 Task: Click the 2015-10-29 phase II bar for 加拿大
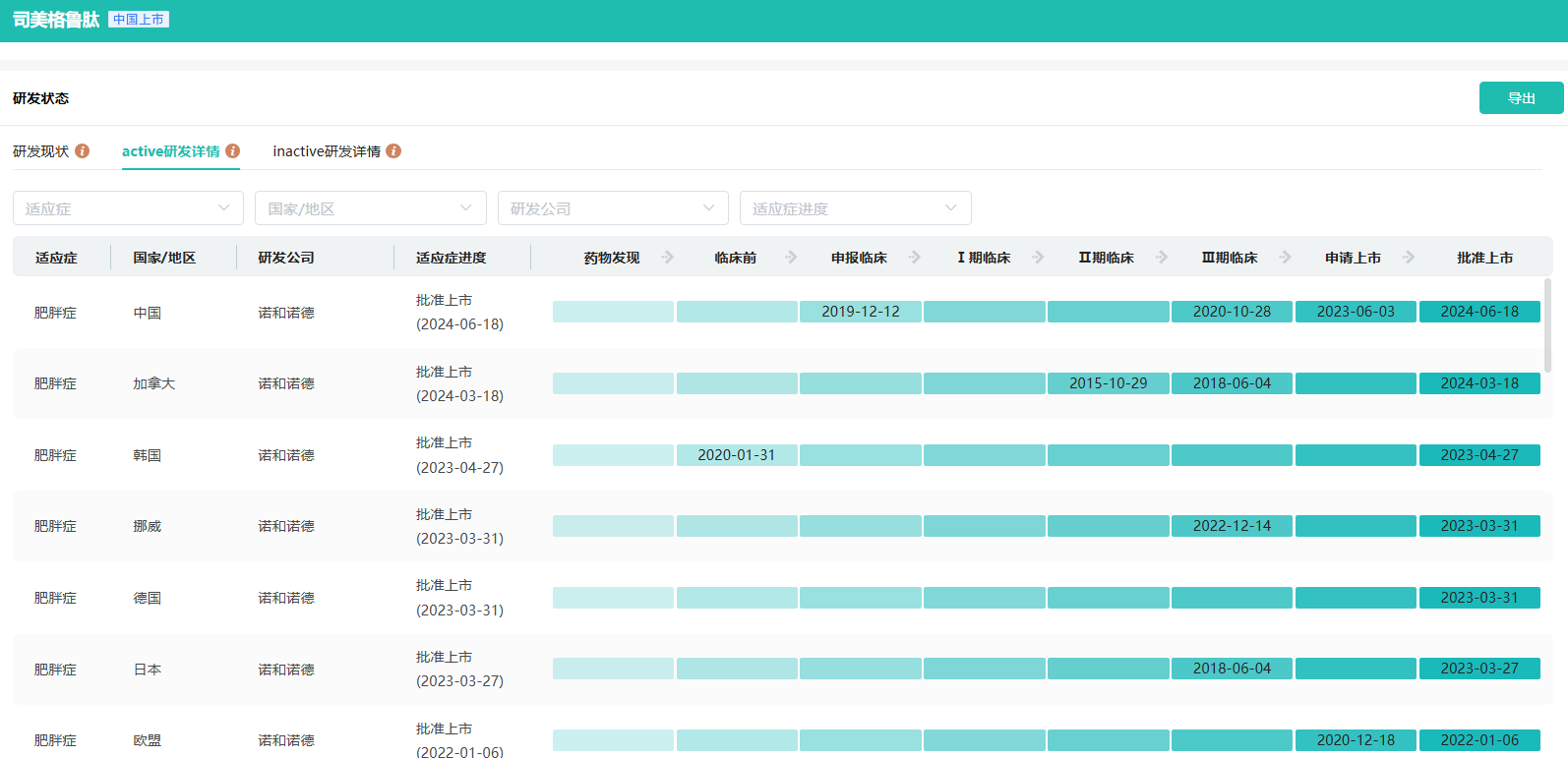click(1108, 383)
